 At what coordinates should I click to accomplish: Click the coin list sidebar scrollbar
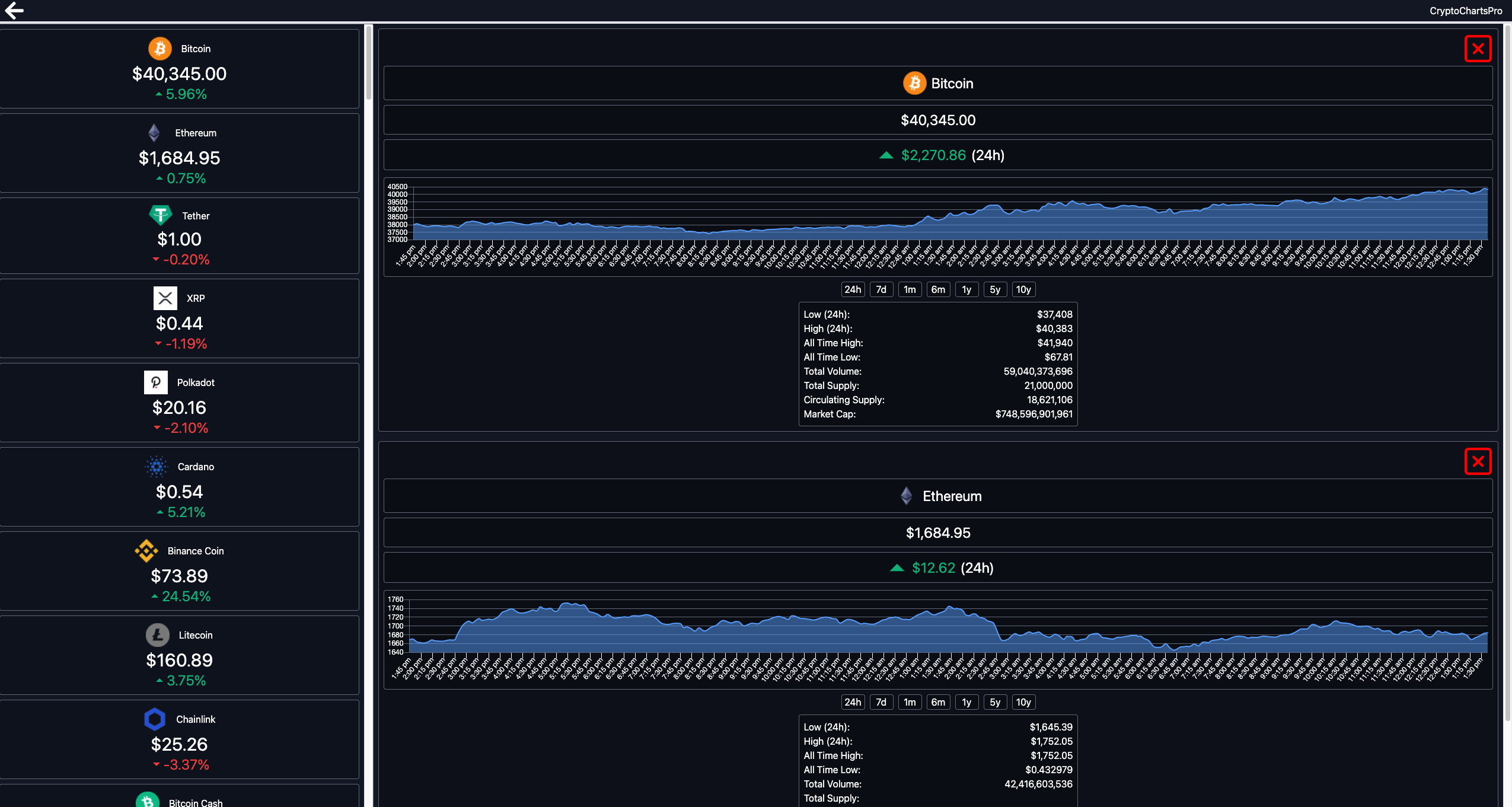click(x=368, y=62)
